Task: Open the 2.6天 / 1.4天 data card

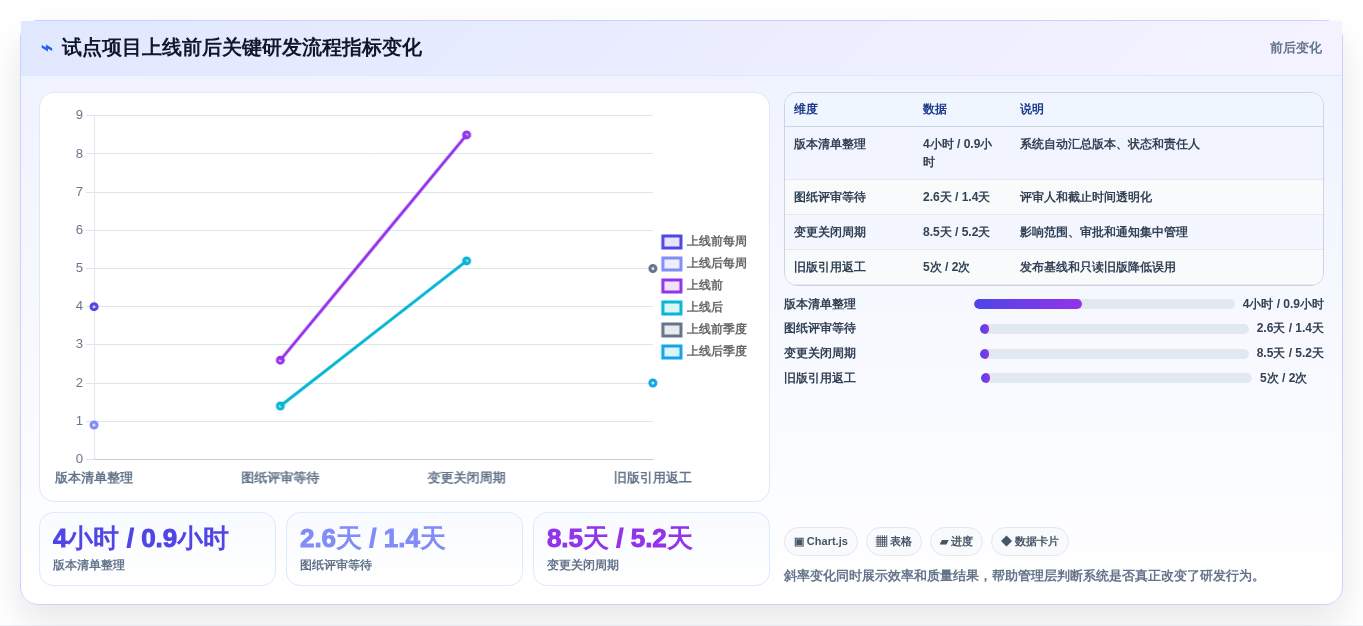Action: click(404, 549)
